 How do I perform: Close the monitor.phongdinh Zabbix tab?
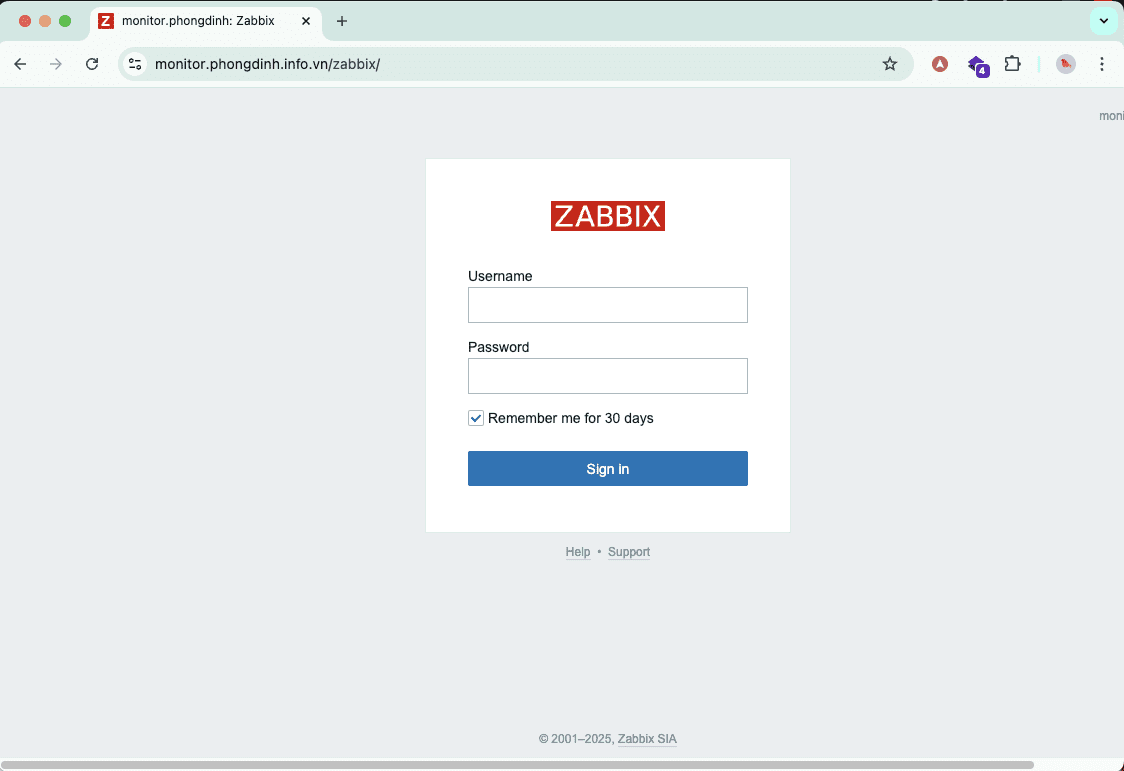click(306, 21)
